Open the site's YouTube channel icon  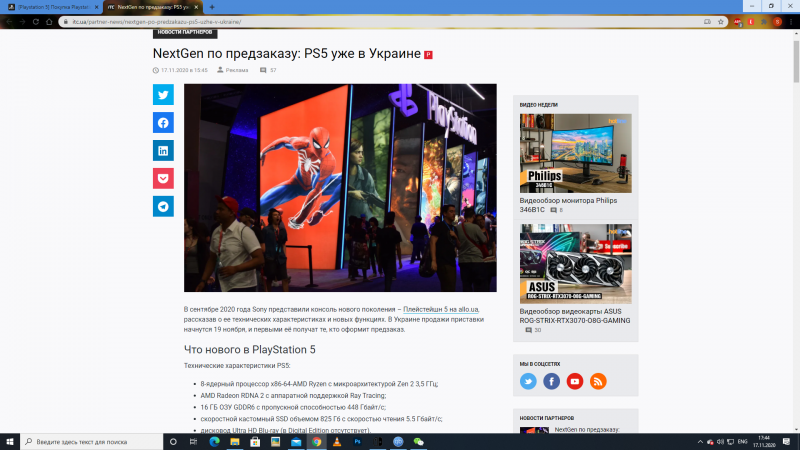pos(575,381)
